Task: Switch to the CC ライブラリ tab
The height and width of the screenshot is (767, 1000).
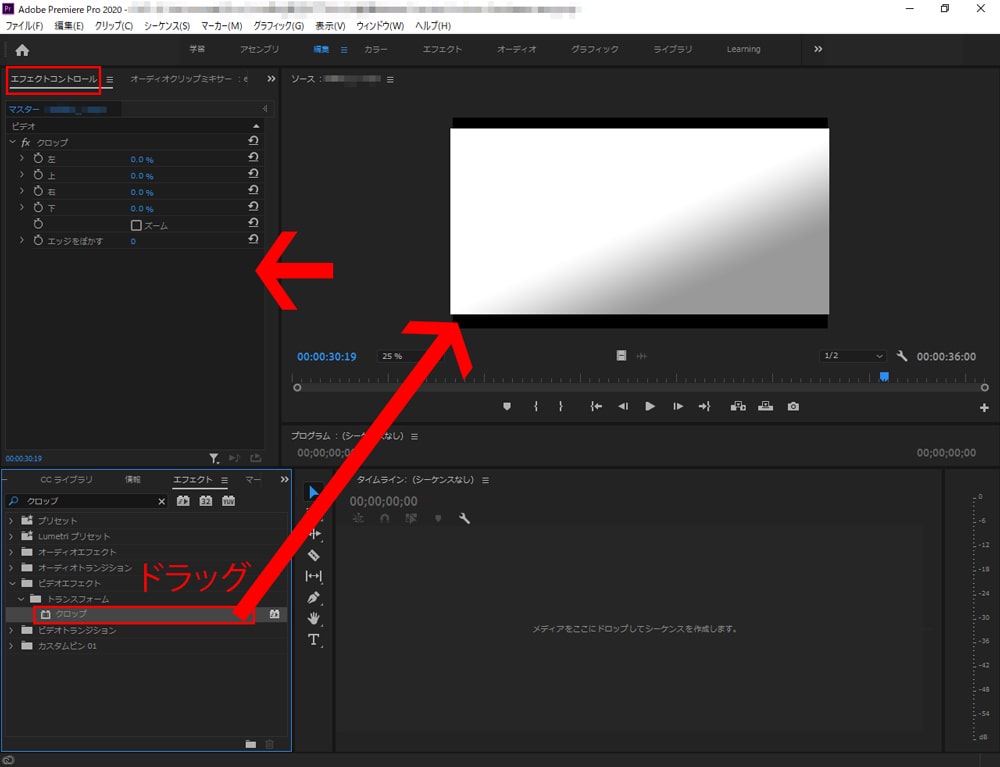Action: (x=66, y=479)
